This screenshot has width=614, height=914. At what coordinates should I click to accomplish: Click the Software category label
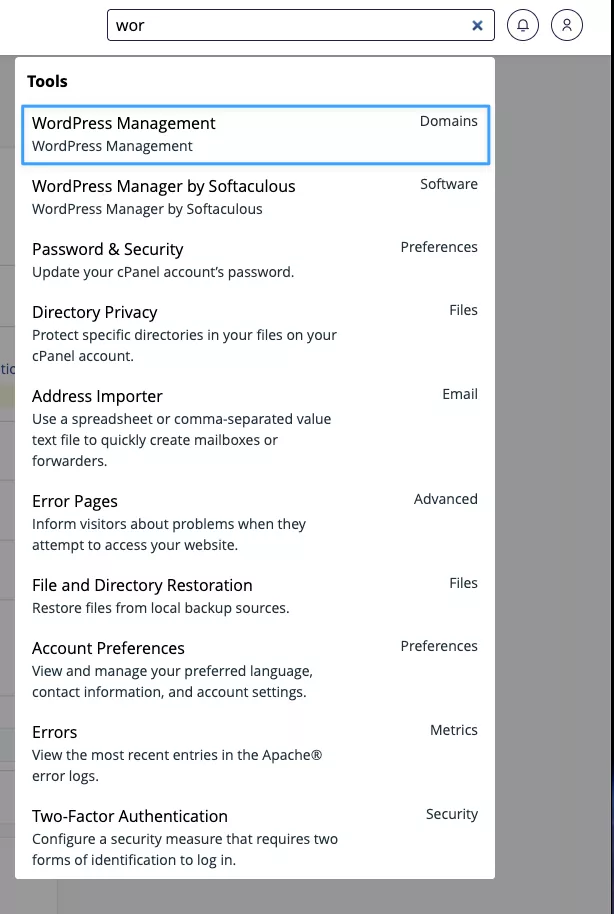pyautogui.click(x=449, y=184)
